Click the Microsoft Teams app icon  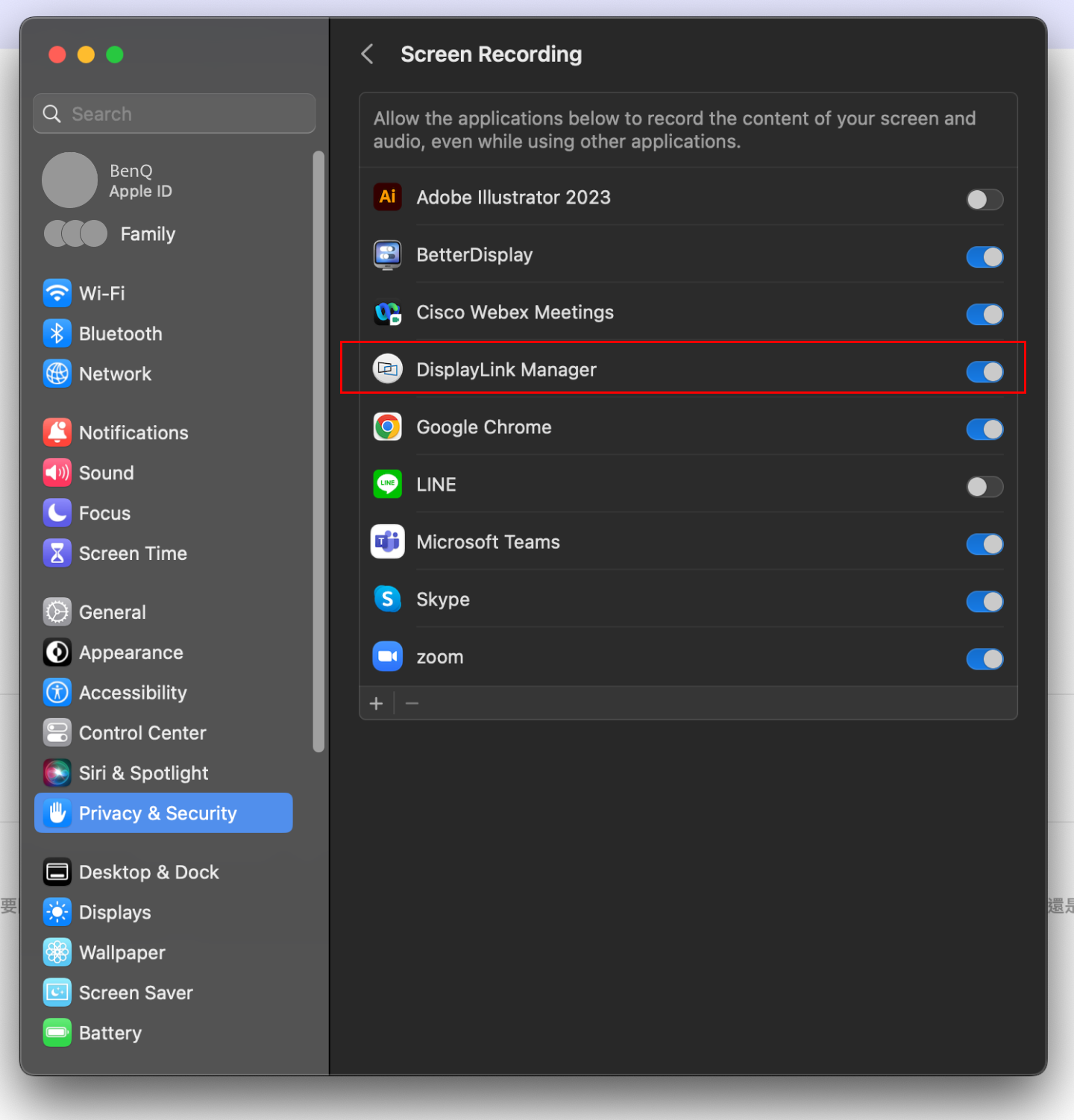tap(387, 542)
